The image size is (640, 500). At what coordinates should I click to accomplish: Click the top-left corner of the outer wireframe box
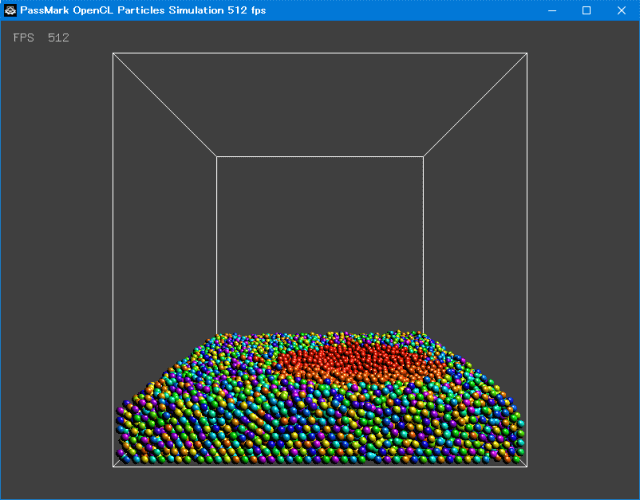tap(113, 53)
